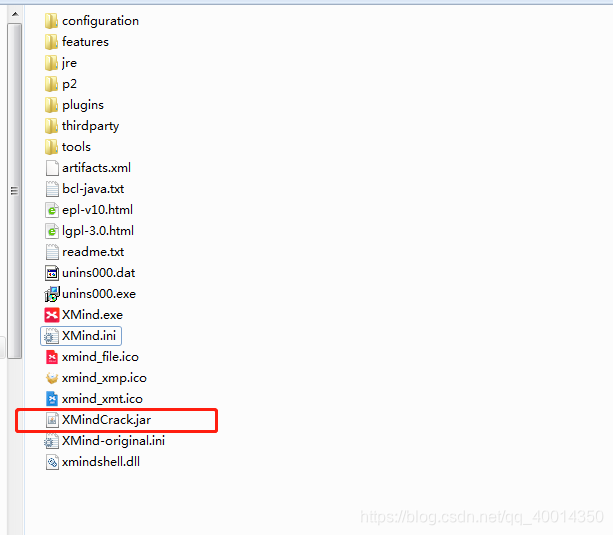The width and height of the screenshot is (613, 535).
Task: Click the "xmindshell.dll" file name
Action: coord(101,462)
